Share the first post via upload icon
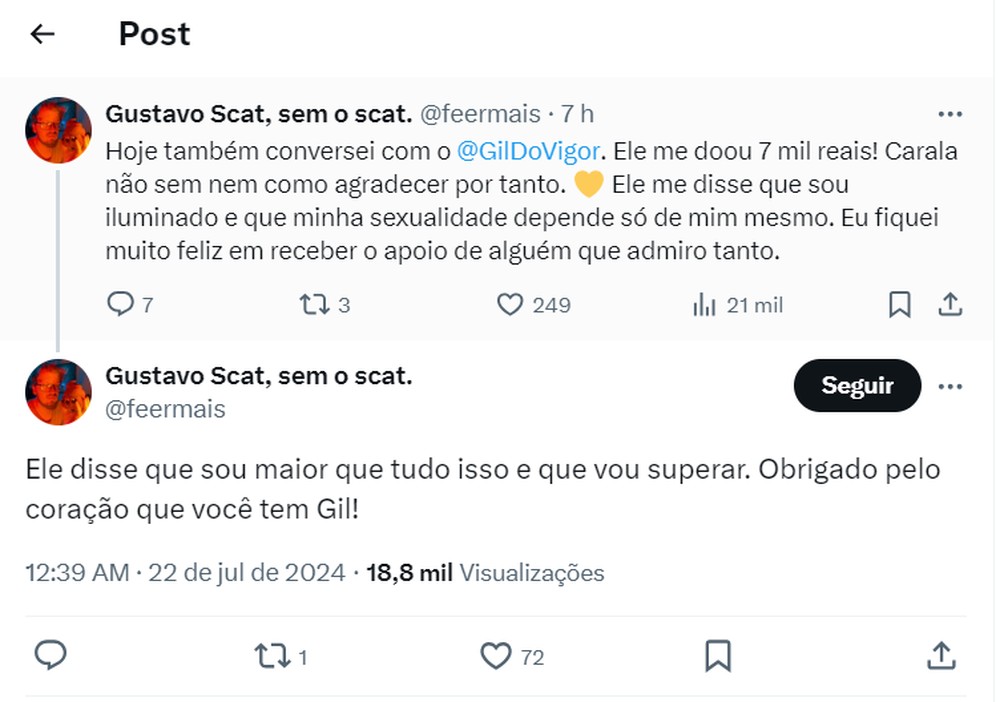The width and height of the screenshot is (1000, 702). point(951,303)
